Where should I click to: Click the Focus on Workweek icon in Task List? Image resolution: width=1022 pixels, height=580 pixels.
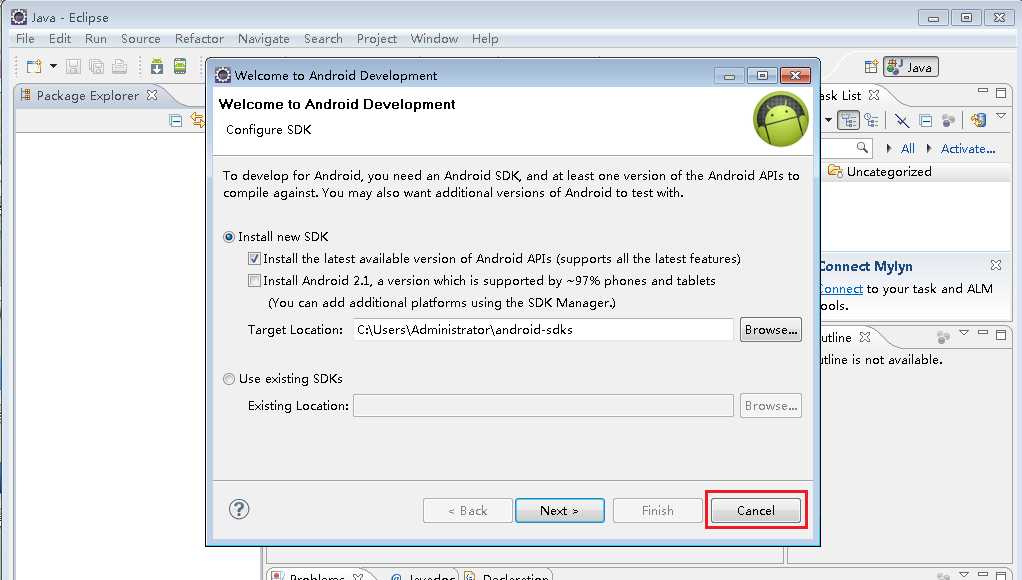tap(949, 120)
